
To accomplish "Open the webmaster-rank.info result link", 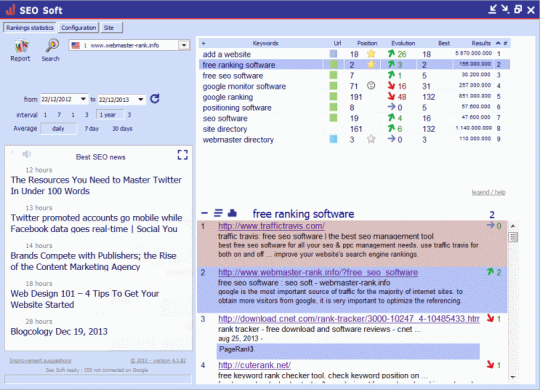I will pyautogui.click(x=318, y=272).
